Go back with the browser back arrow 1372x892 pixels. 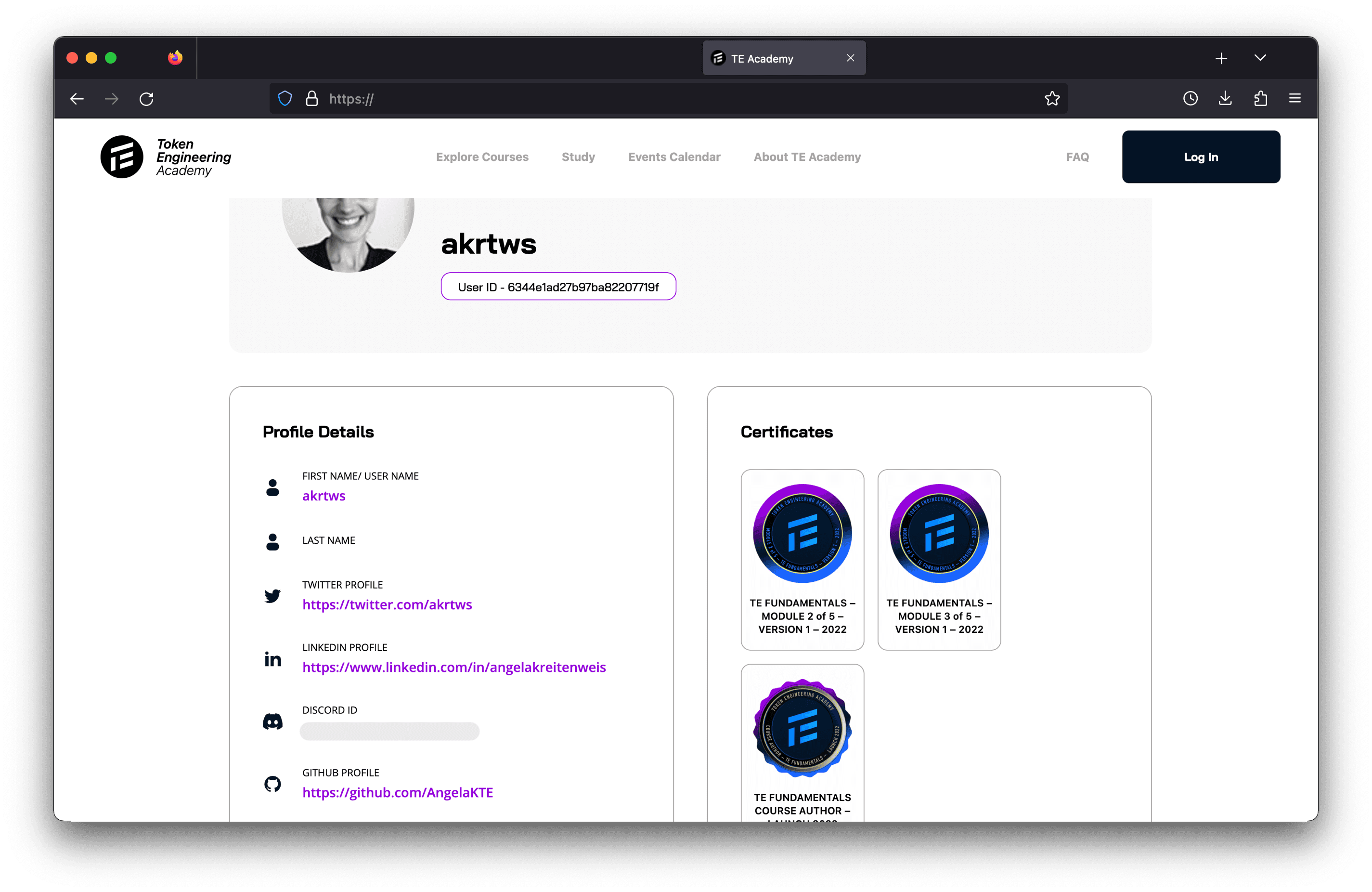pyautogui.click(x=77, y=99)
